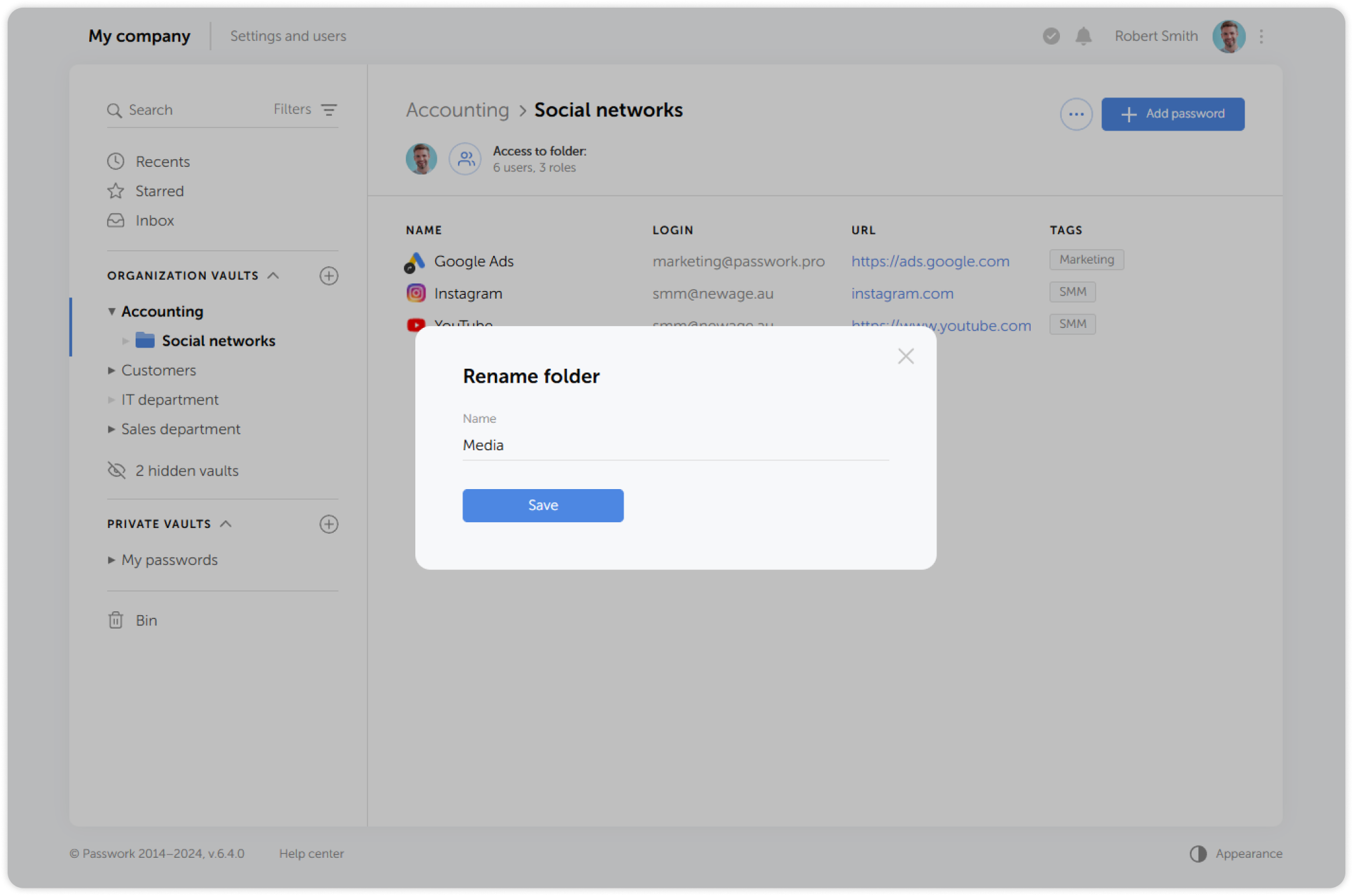Collapse the Organization Vaults section
The width and height of the screenshot is (1353, 896).
pyautogui.click(x=273, y=276)
